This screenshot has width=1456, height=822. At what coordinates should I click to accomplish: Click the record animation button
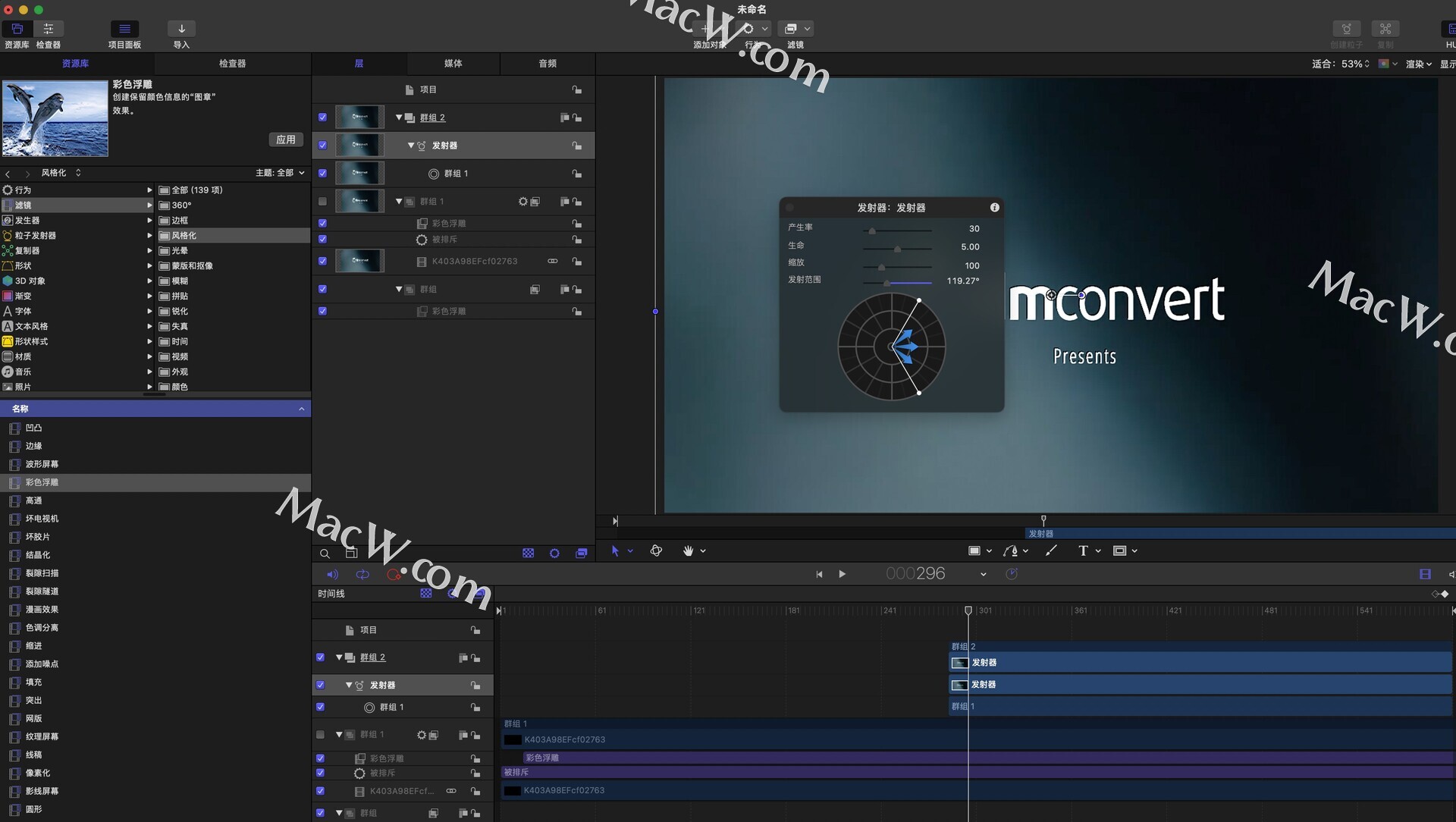393,575
